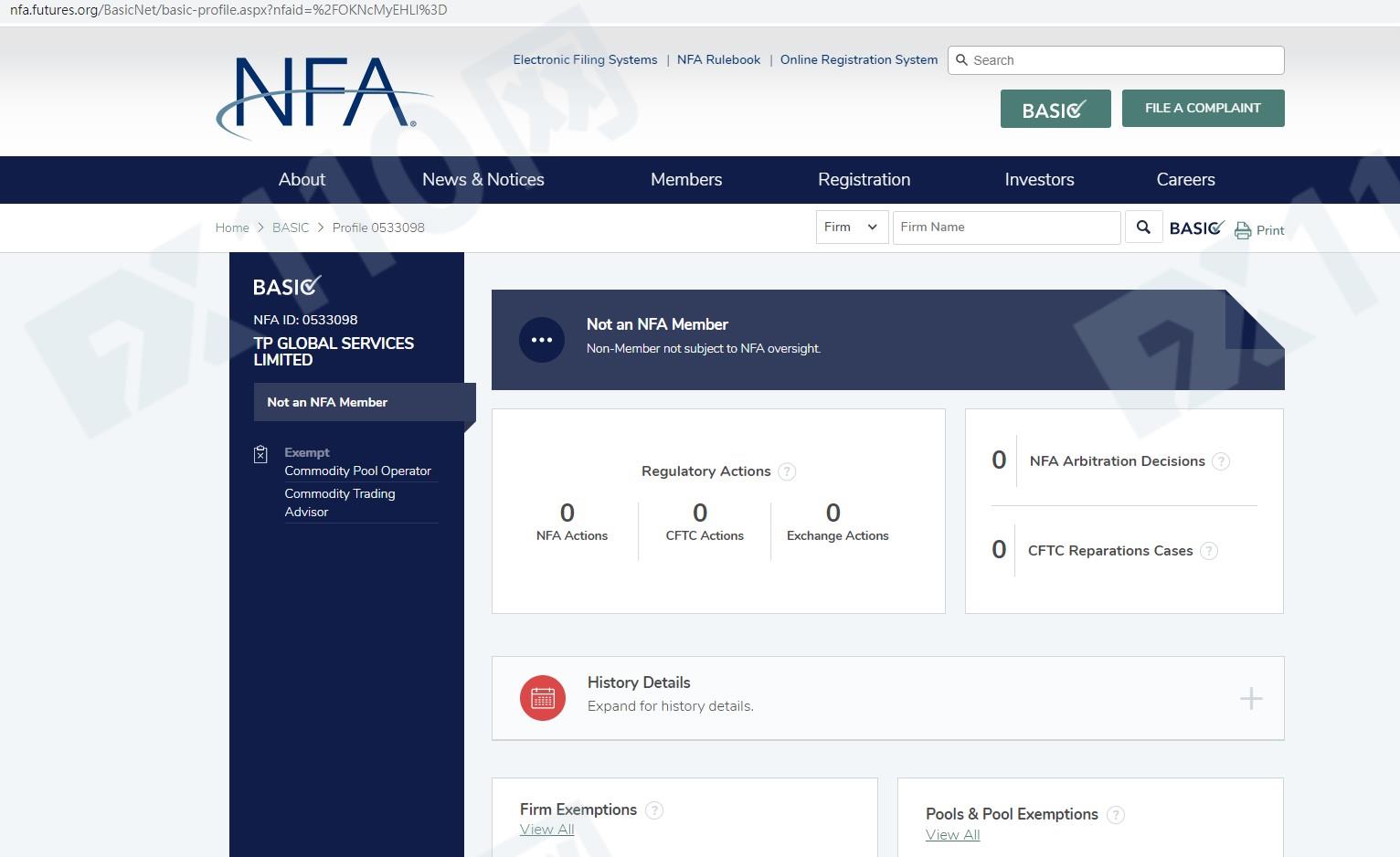This screenshot has width=1400, height=857.
Task: Click View All under Pools & Pool Exemptions
Action: coord(953,835)
